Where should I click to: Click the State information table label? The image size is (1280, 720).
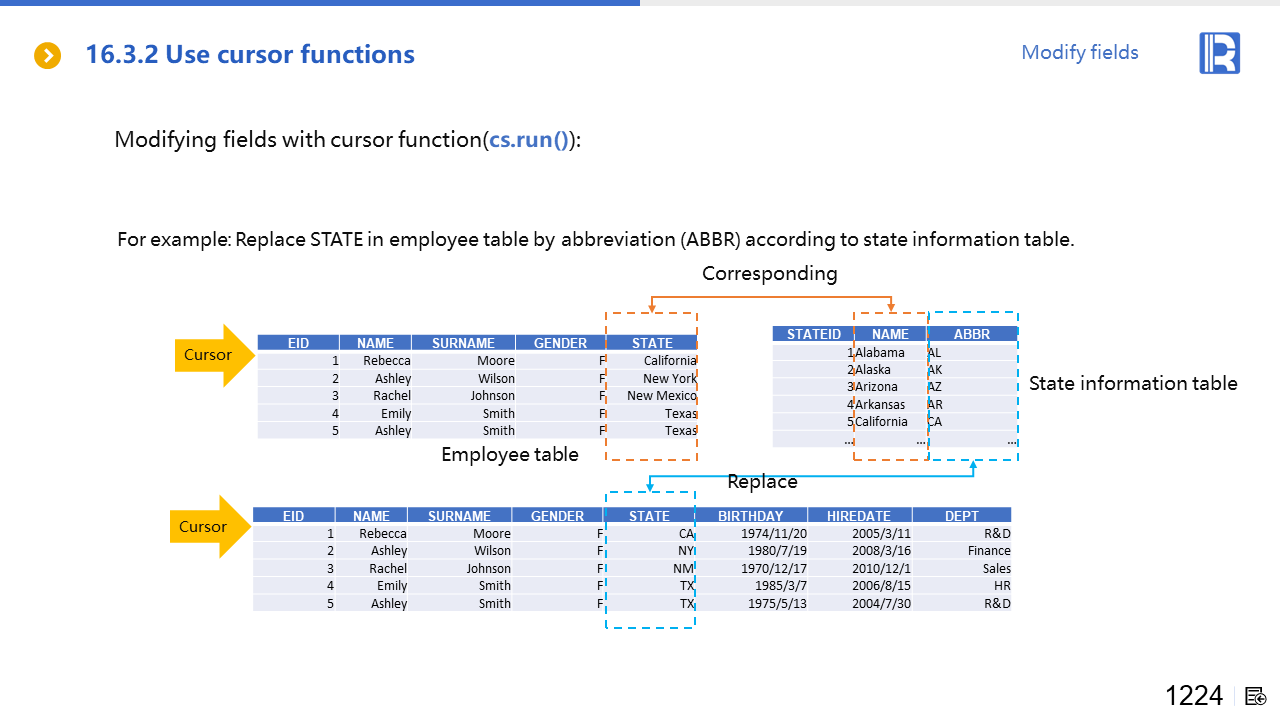tap(1132, 384)
